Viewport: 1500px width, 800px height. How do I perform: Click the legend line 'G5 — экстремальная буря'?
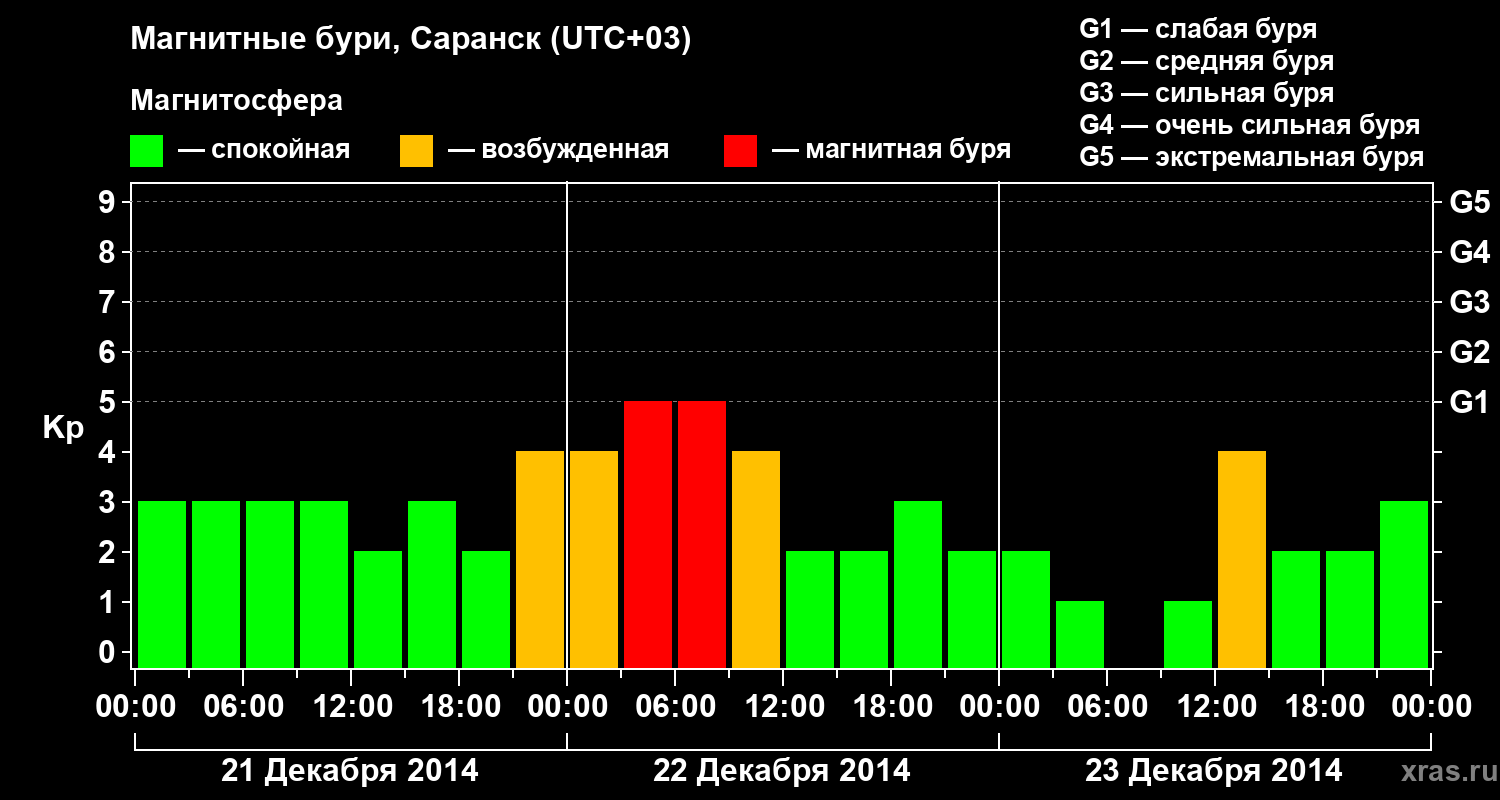pos(1252,157)
